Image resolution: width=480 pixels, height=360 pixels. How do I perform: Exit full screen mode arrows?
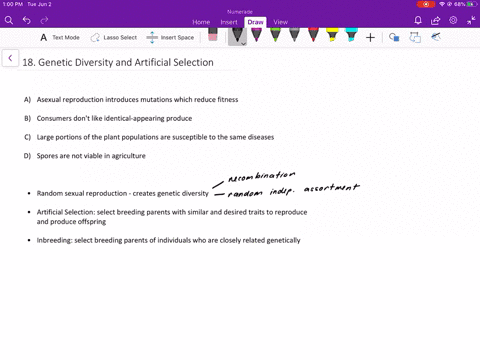[471, 21]
